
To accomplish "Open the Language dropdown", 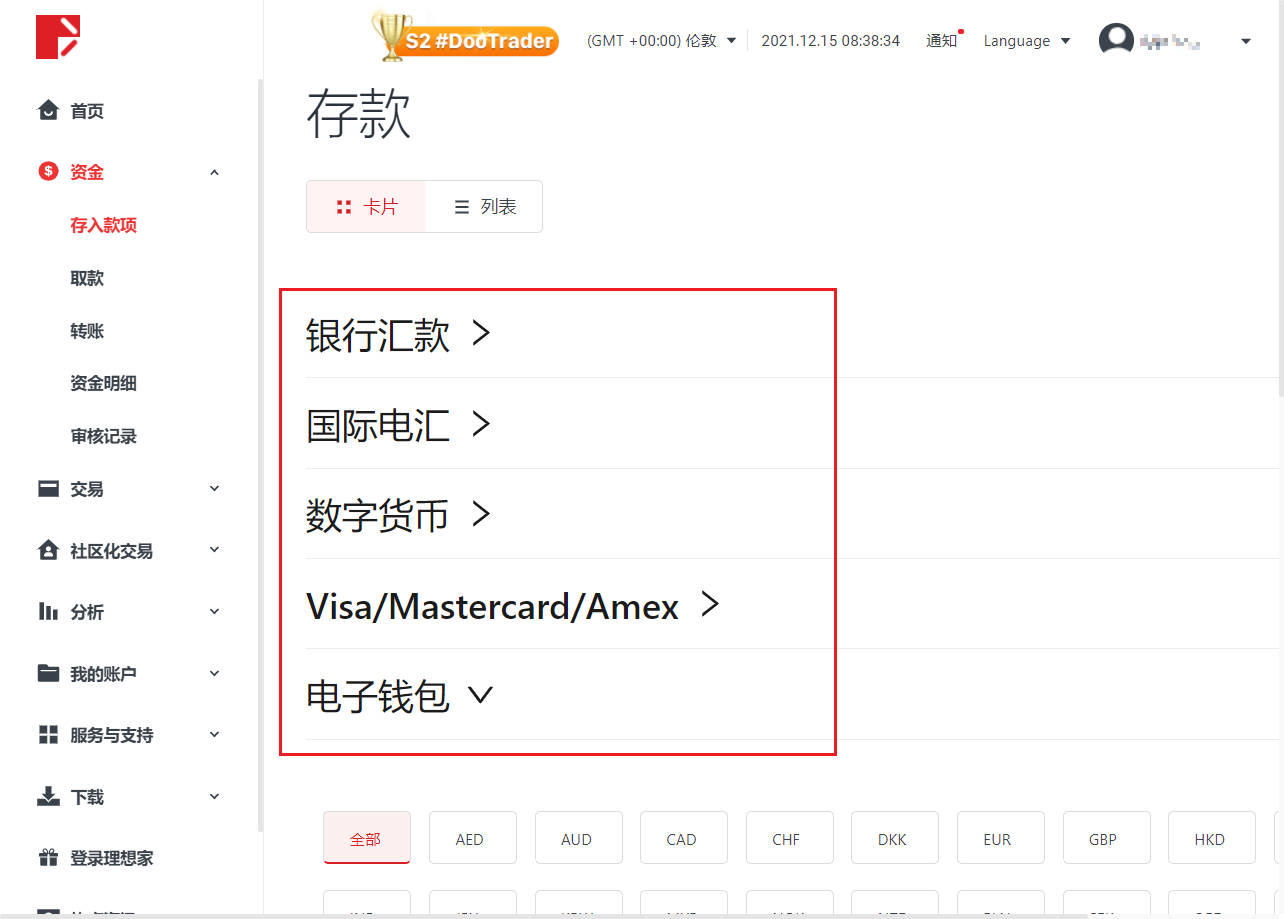I will coord(1026,41).
